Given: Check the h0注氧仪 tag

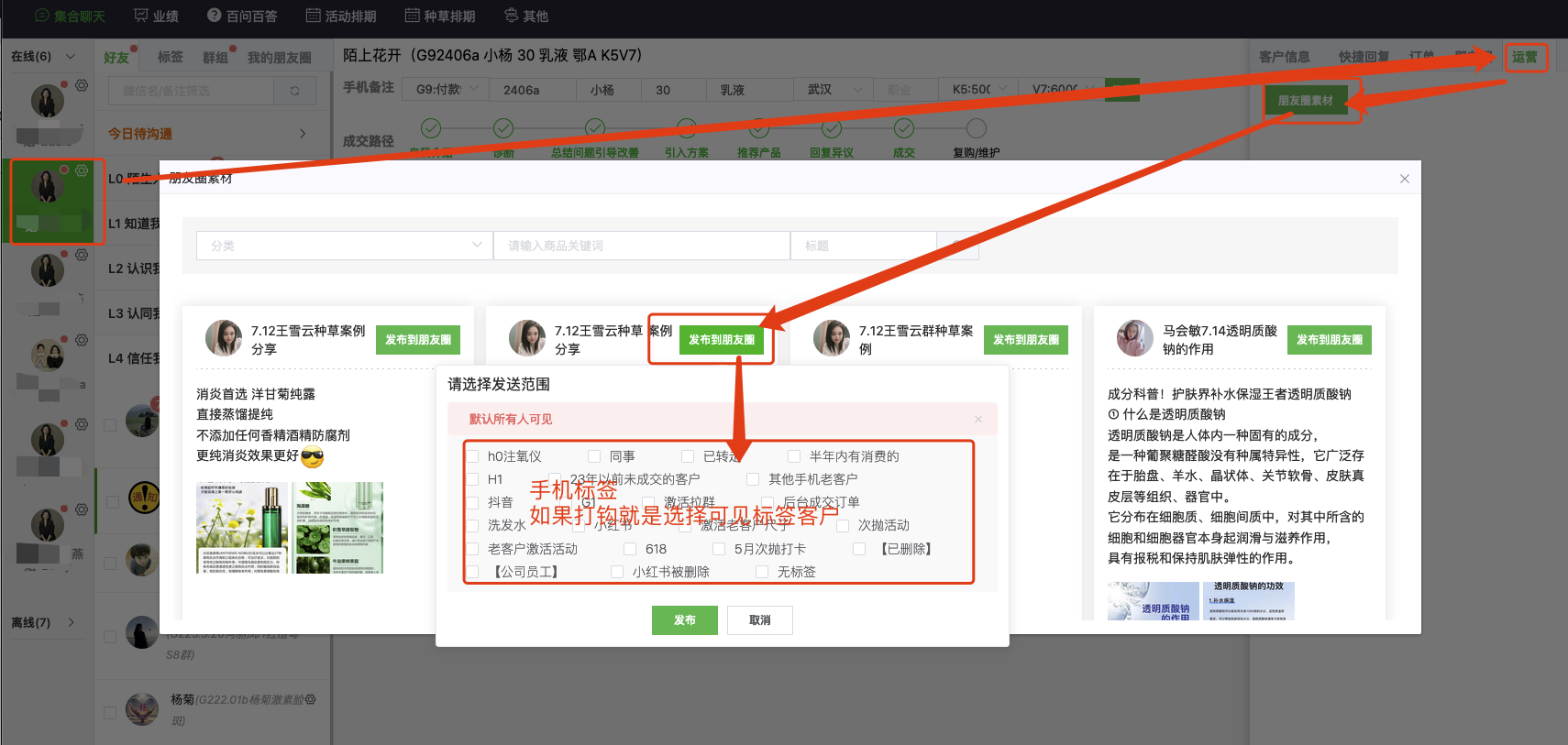Looking at the screenshot, I should 473,456.
